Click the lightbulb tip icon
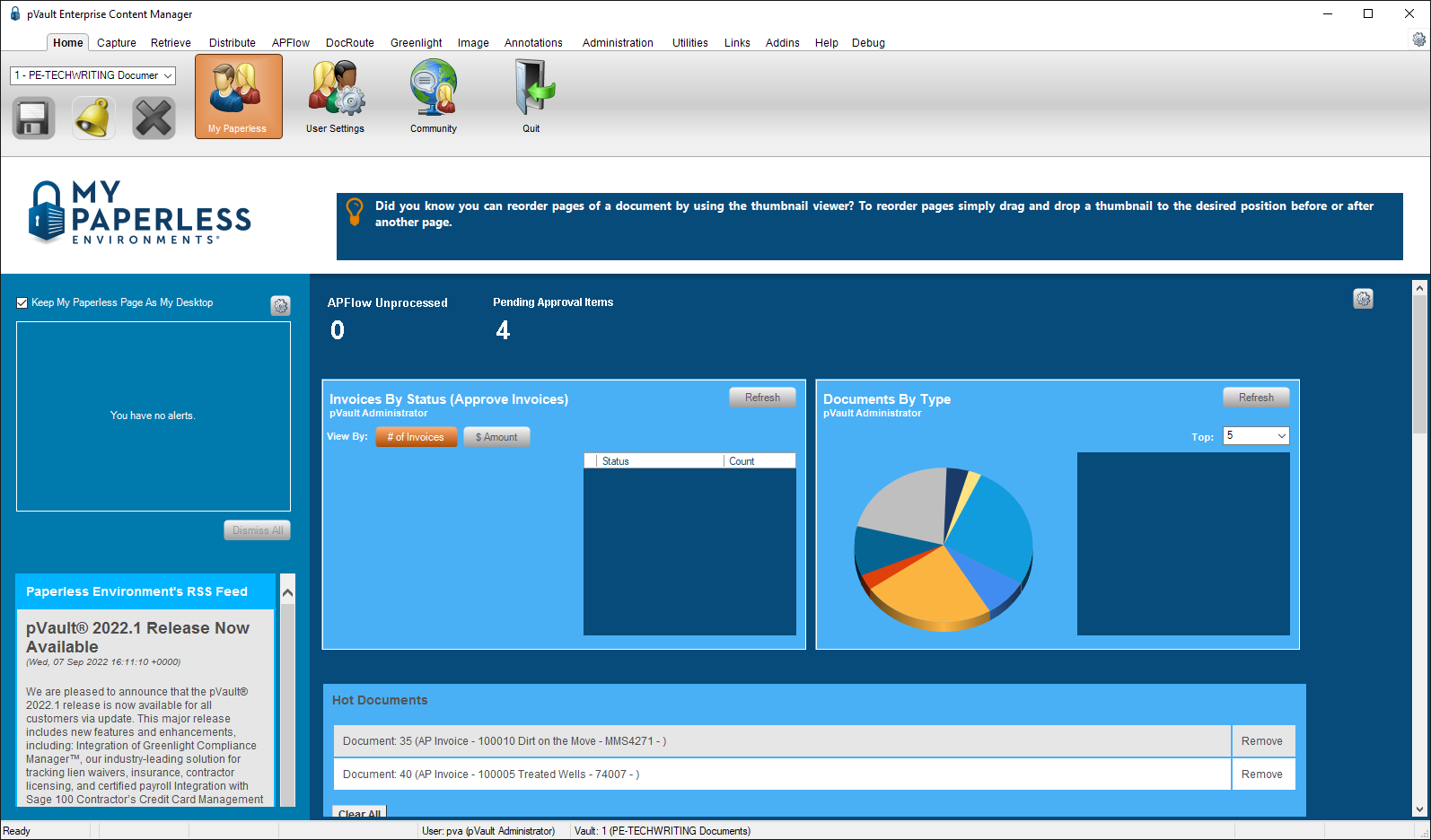The image size is (1431, 840). pos(355,212)
